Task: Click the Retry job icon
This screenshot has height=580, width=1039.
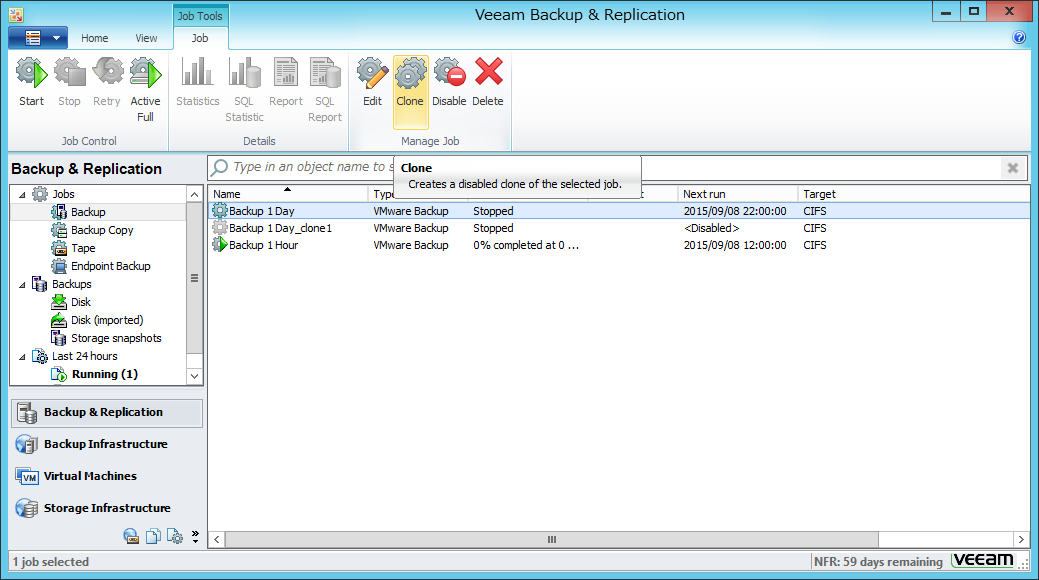Action: tap(107, 83)
